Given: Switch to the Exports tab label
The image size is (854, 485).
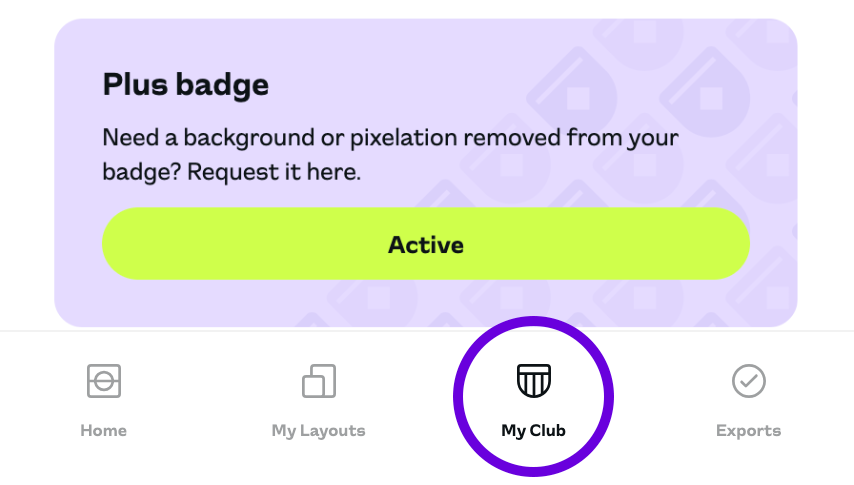Looking at the screenshot, I should [x=749, y=431].
